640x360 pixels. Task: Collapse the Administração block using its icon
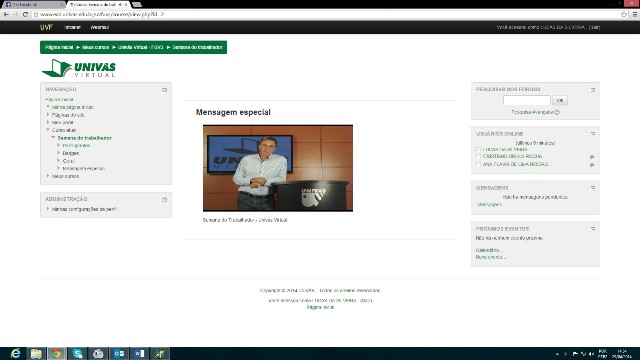(164, 200)
